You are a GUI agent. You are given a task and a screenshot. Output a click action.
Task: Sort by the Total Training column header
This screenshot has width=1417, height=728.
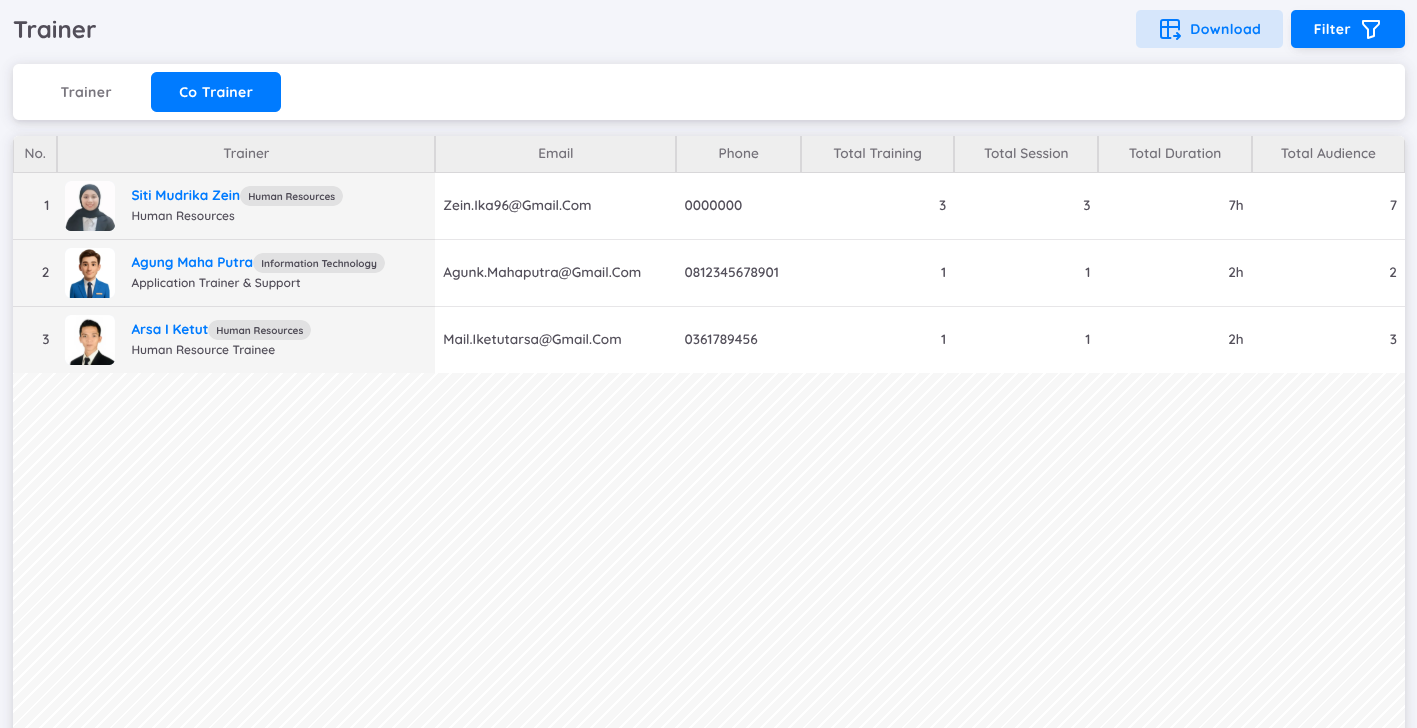(877, 154)
